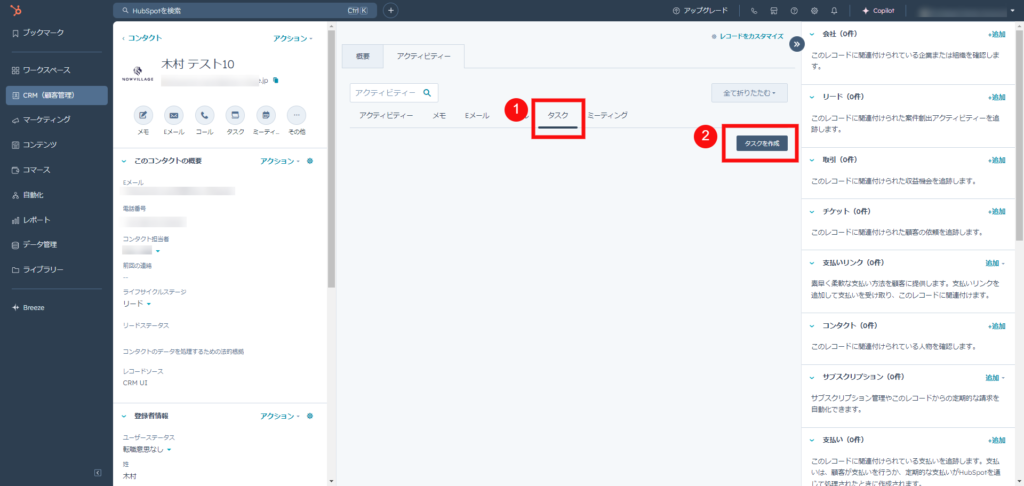
Task: Open アクション dropdown in このコンタクトの概要
Action: (x=280, y=161)
